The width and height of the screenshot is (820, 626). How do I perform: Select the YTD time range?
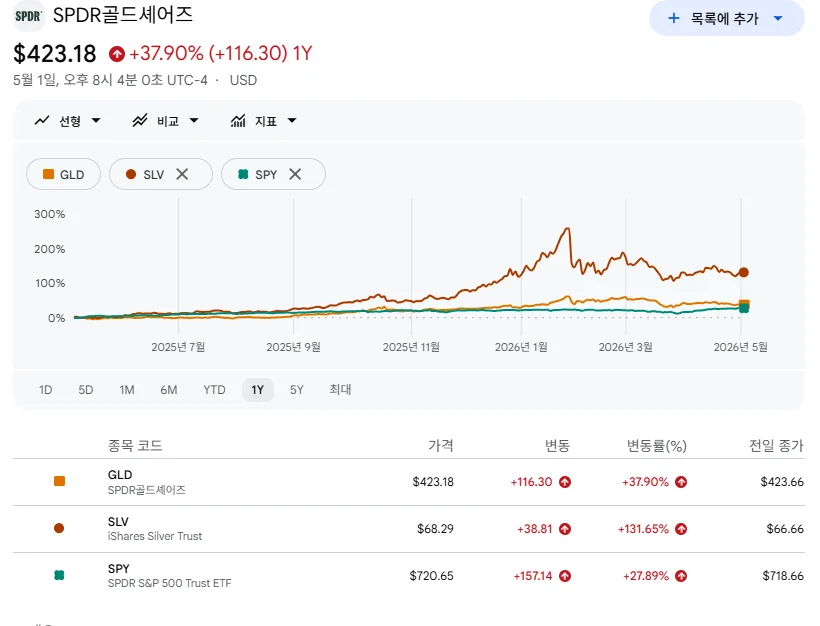[x=214, y=390]
